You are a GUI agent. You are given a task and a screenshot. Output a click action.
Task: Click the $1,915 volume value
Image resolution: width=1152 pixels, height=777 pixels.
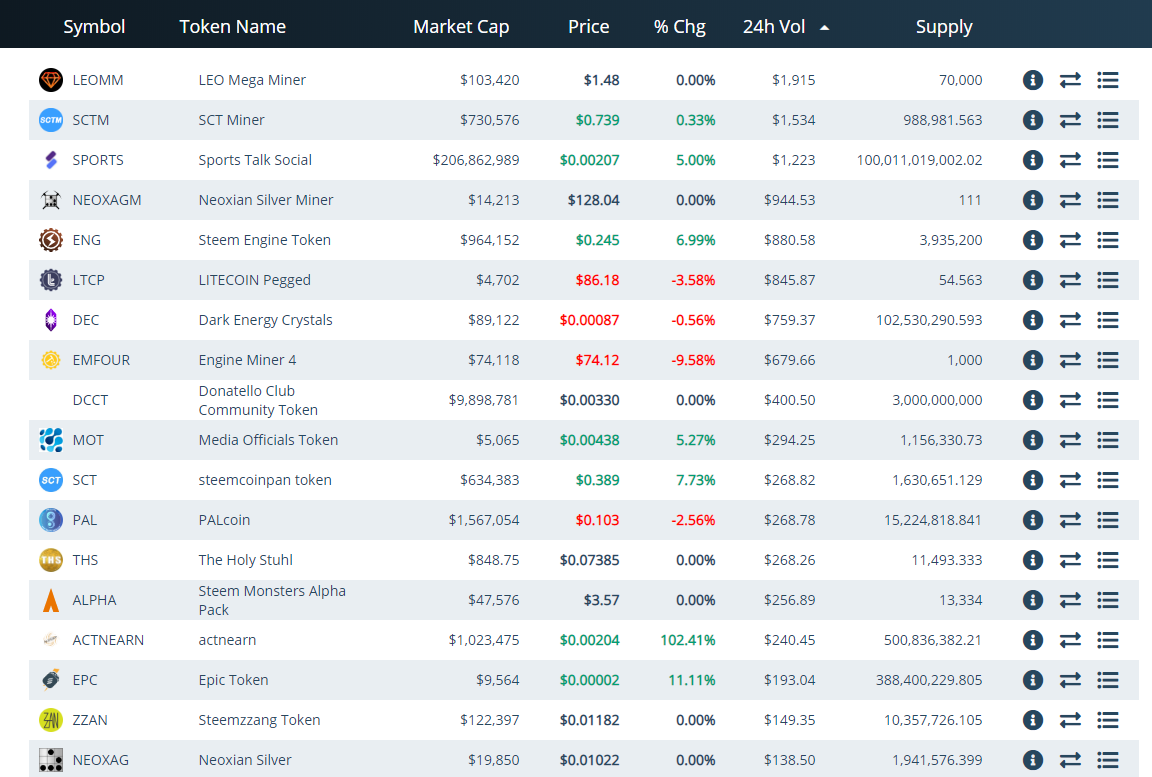tap(793, 80)
